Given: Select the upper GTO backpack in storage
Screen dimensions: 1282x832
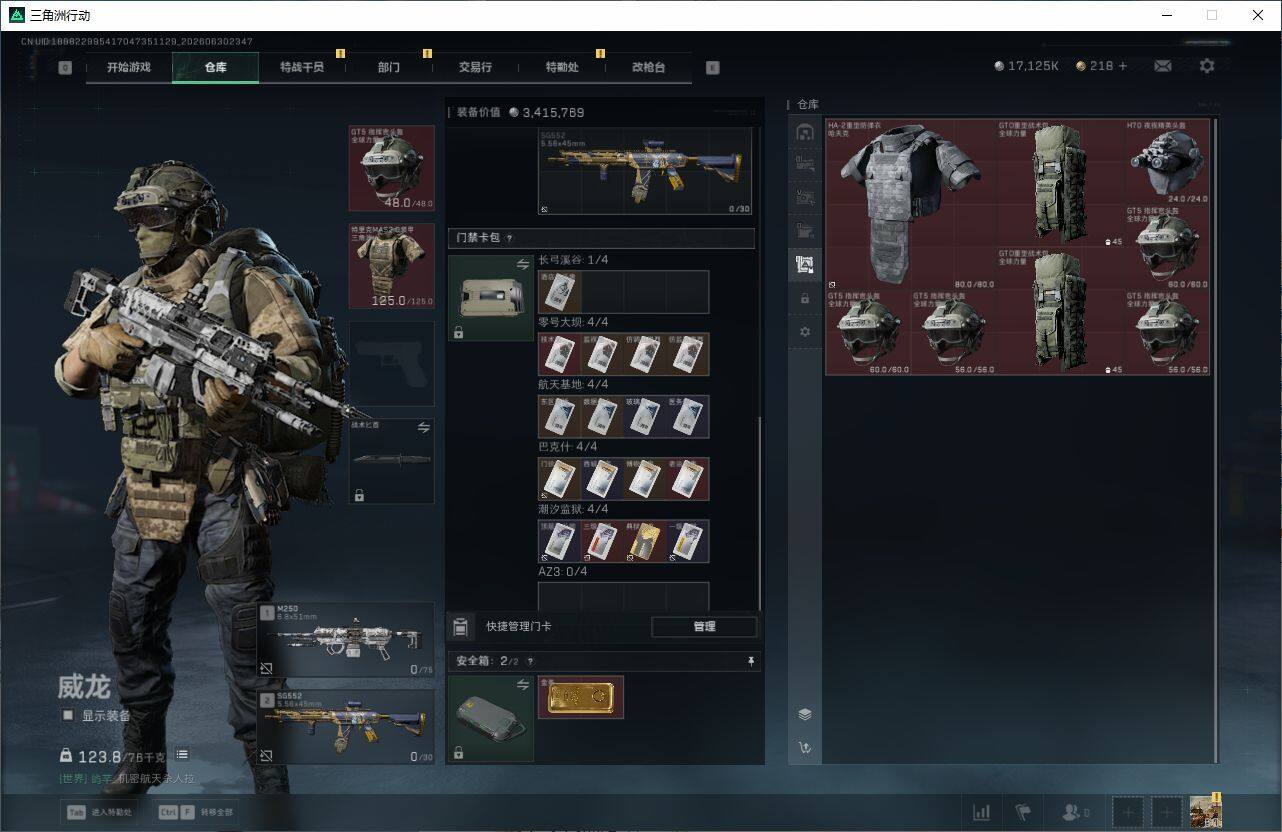Looking at the screenshot, I should point(1060,184).
